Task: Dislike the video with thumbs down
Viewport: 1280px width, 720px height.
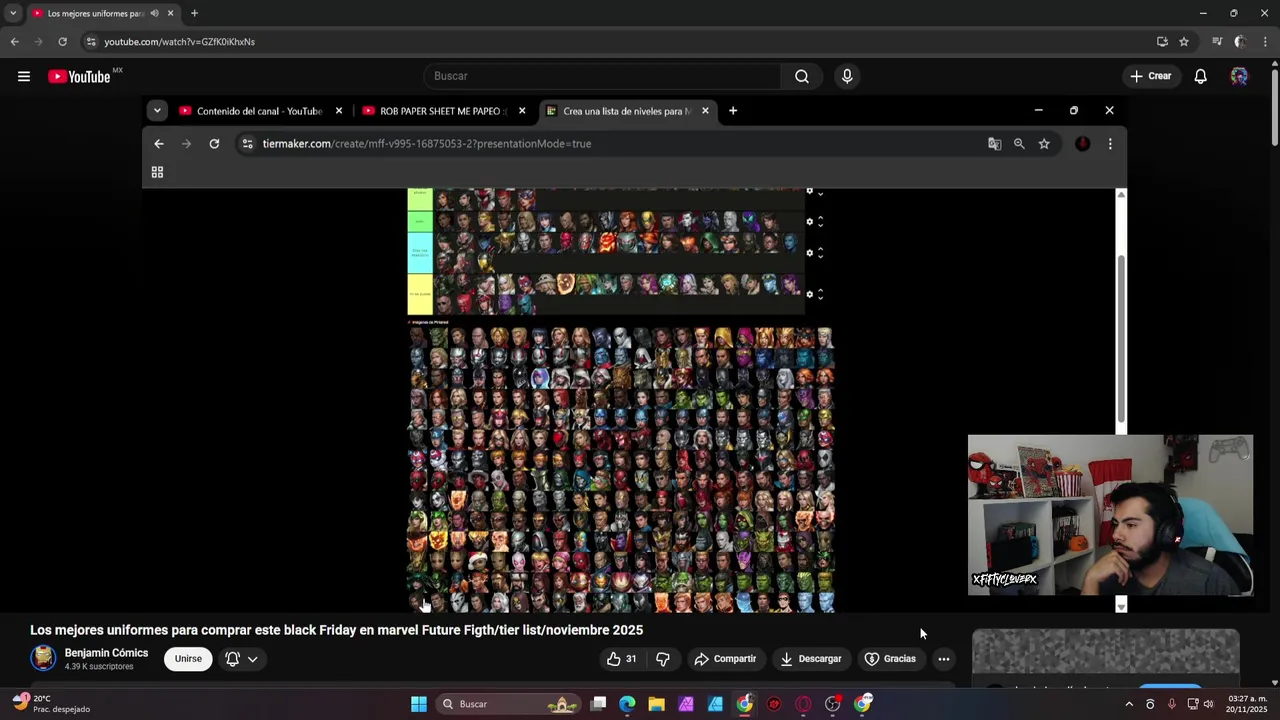Action: pos(662,659)
